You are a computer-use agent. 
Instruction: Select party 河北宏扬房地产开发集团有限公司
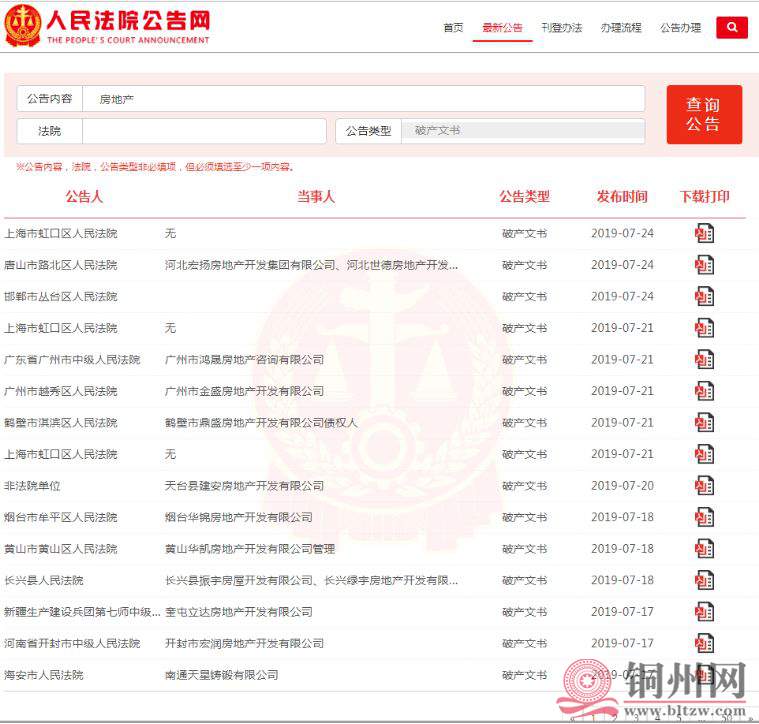click(250, 265)
